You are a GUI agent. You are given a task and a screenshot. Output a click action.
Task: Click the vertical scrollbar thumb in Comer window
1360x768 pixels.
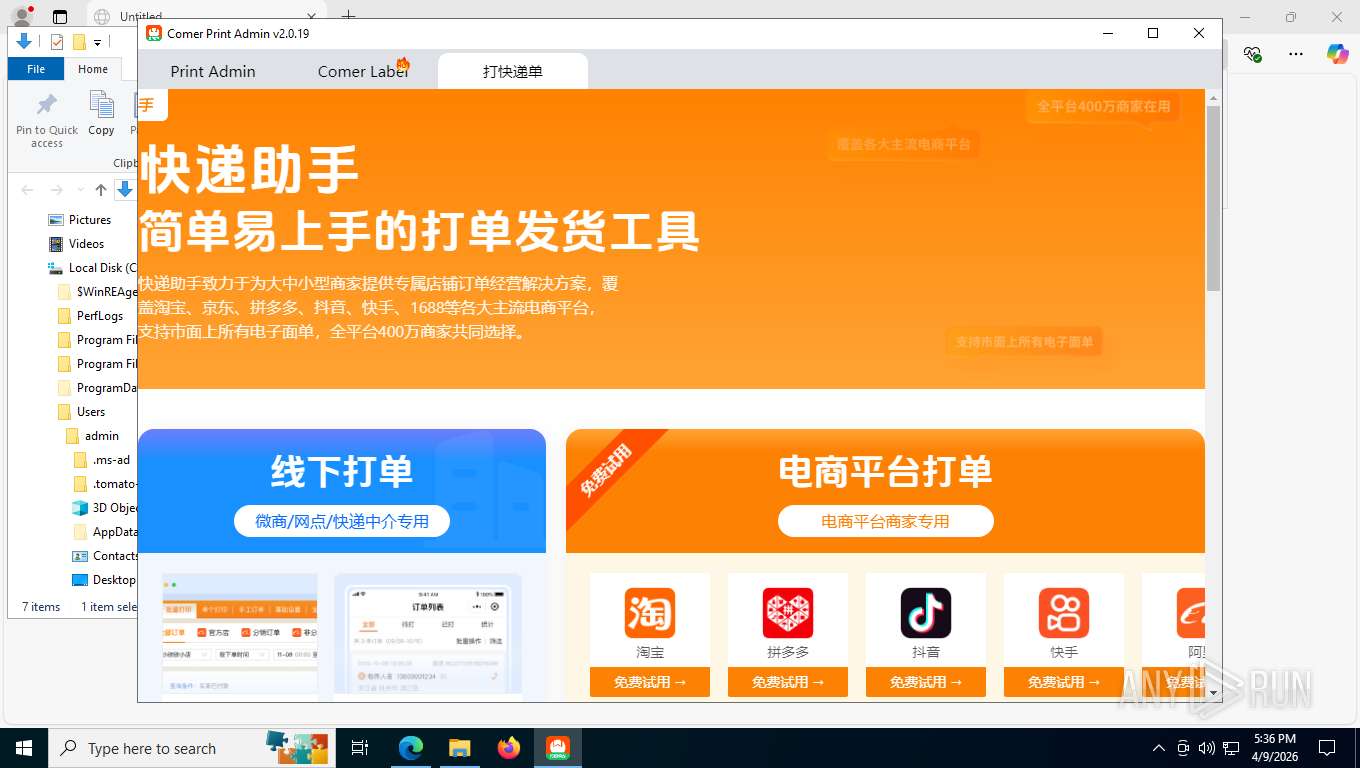click(1214, 198)
